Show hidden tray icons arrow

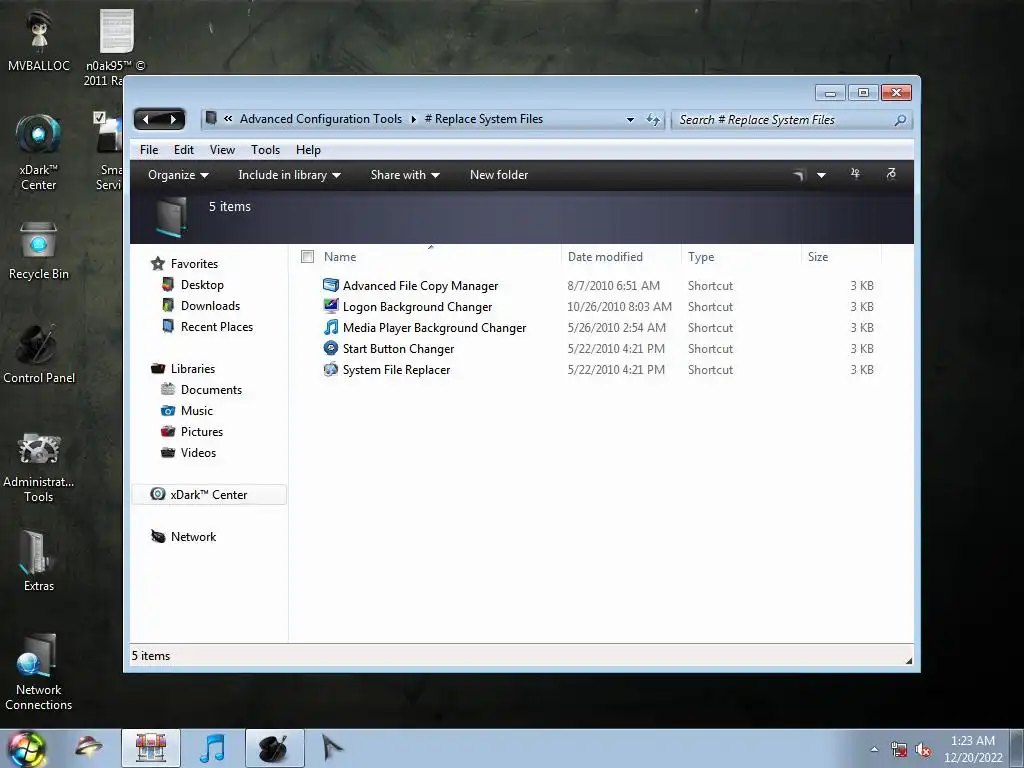[874, 749]
